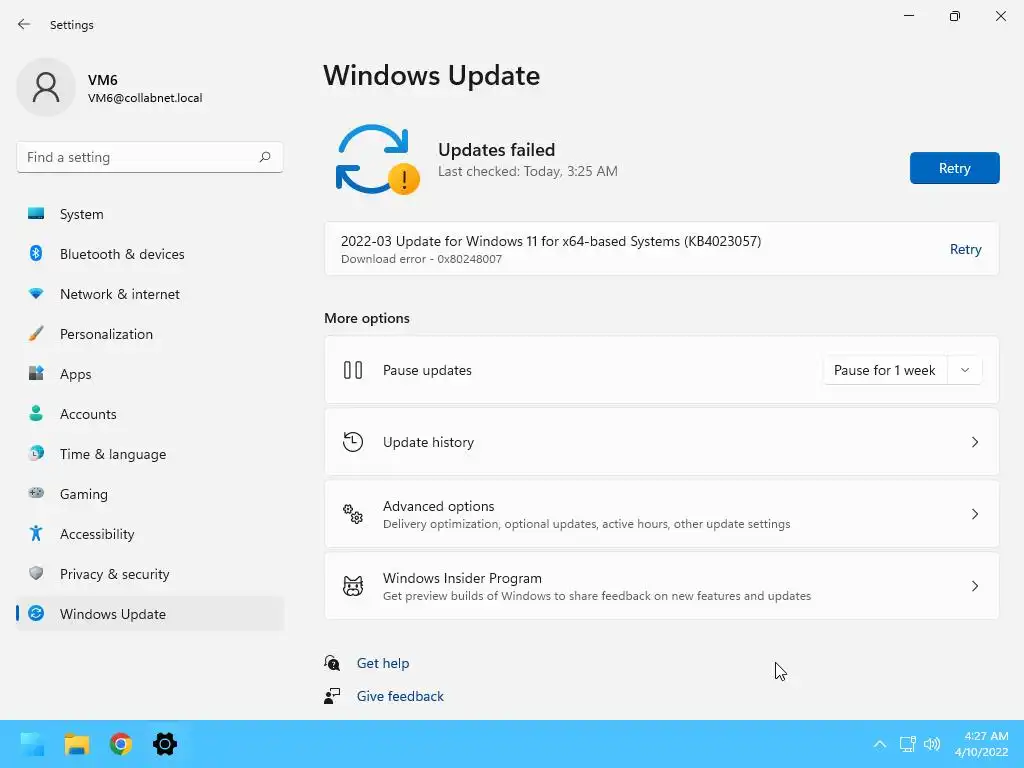Select Accessibility category
This screenshot has width=1024, height=768.
click(x=150, y=534)
